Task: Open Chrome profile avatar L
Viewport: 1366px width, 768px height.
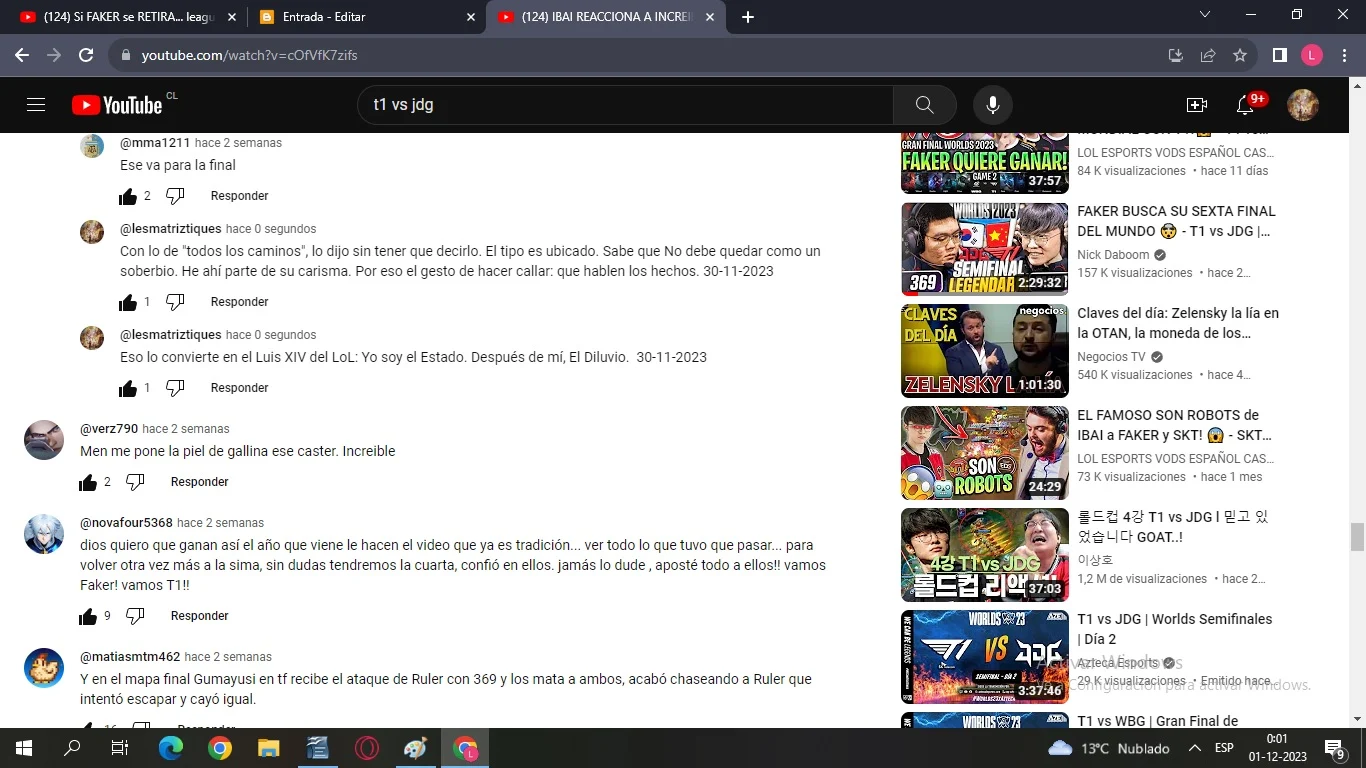Action: pos(1312,55)
